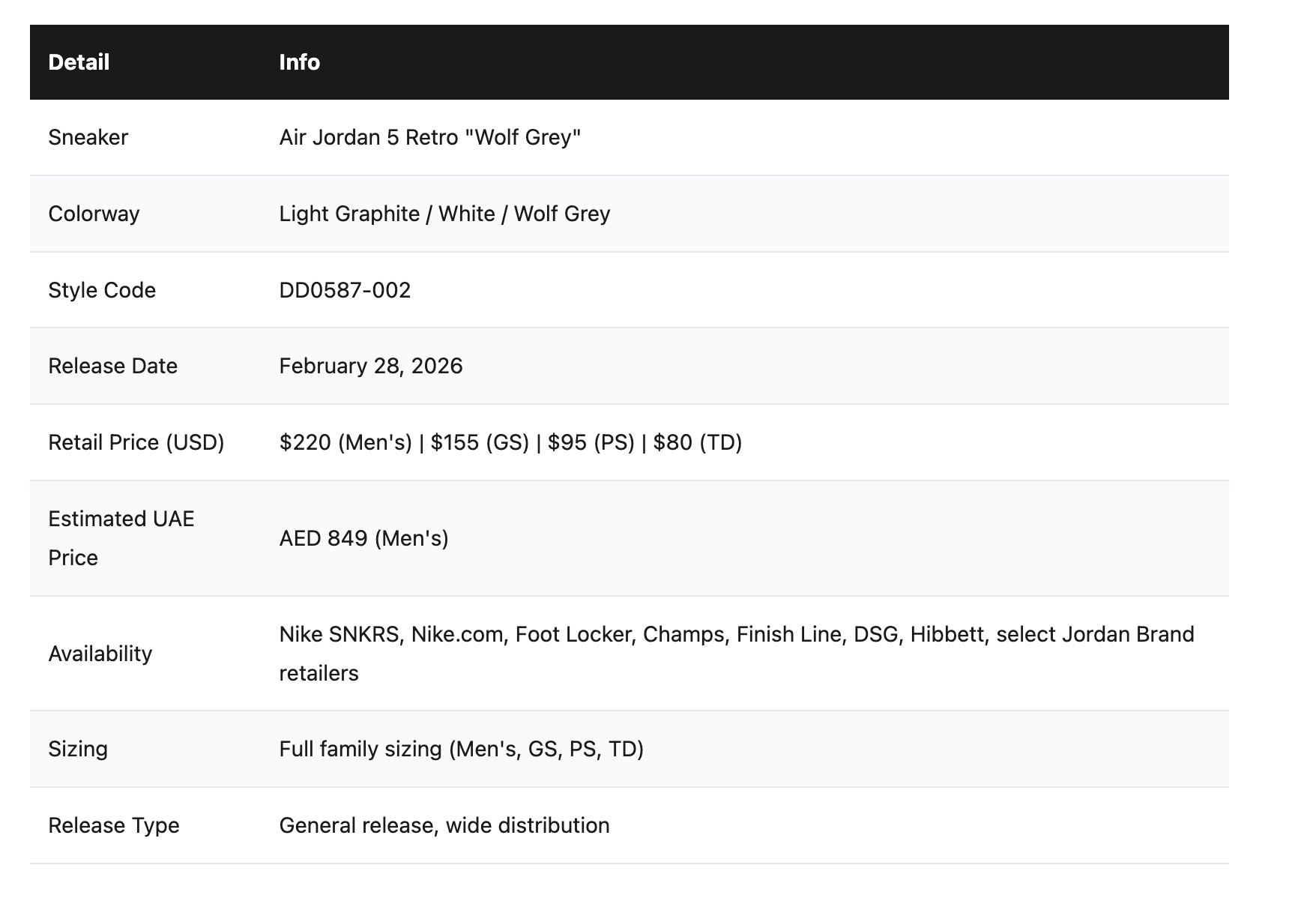Select the Availability row label
The width and height of the screenshot is (1316, 901).
[x=100, y=654]
